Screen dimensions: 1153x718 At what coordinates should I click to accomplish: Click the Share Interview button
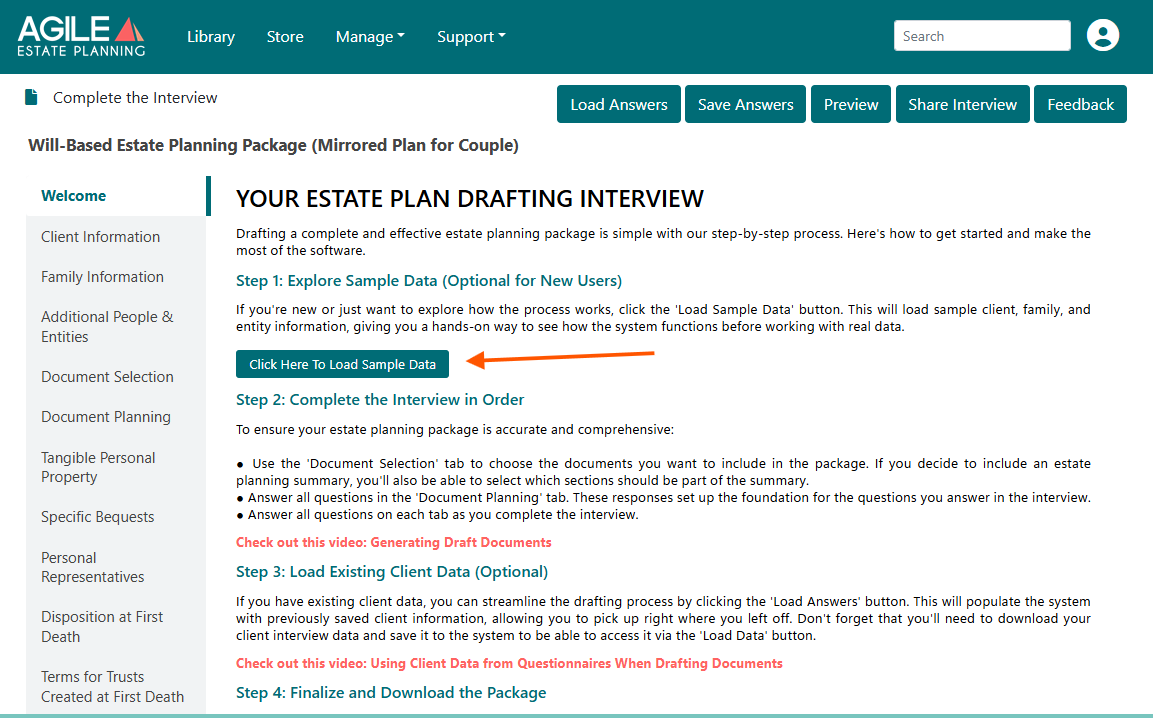coord(963,104)
